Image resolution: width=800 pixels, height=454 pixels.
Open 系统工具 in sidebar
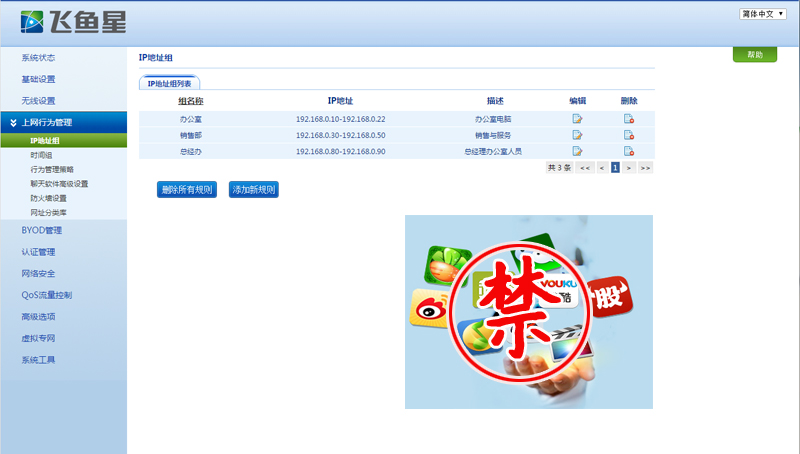click(x=38, y=360)
